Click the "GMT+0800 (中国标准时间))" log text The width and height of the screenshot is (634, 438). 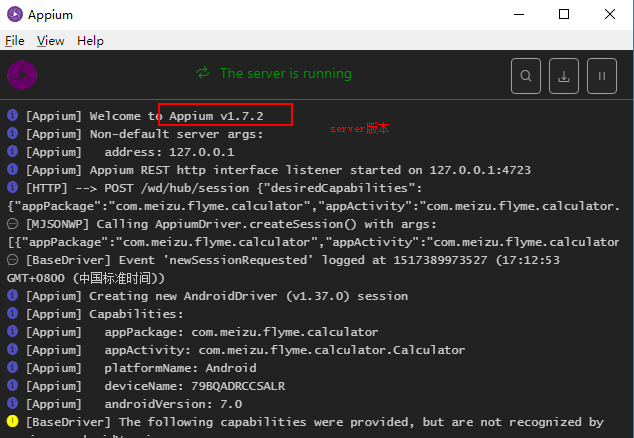[86, 278]
